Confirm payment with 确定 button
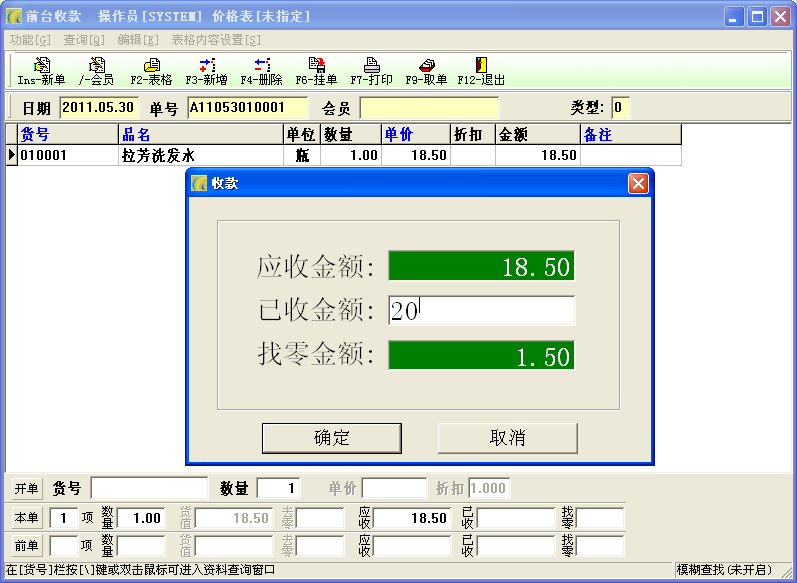The width and height of the screenshot is (797, 583). 331,438
